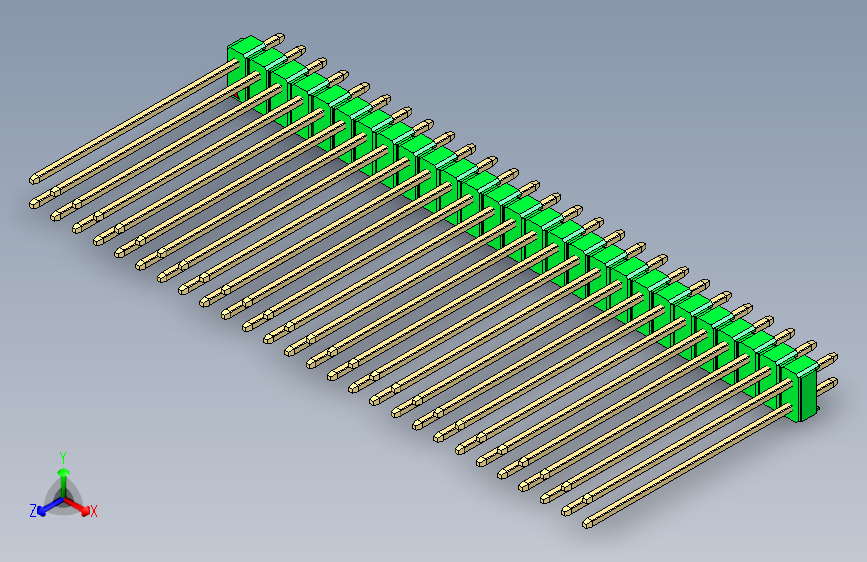867x562 pixels.
Task: Click the red X axis arrow of triad
Action: click(77, 506)
